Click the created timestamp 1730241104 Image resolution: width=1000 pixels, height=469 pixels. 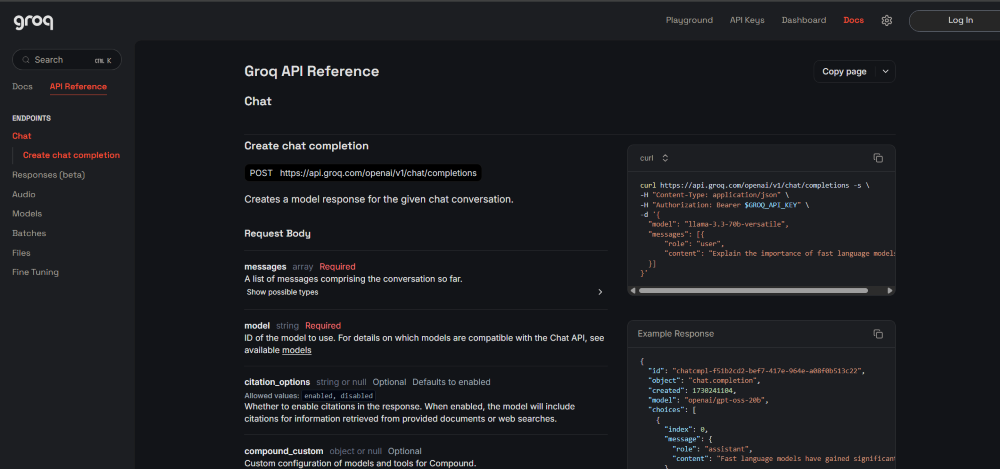(713, 391)
